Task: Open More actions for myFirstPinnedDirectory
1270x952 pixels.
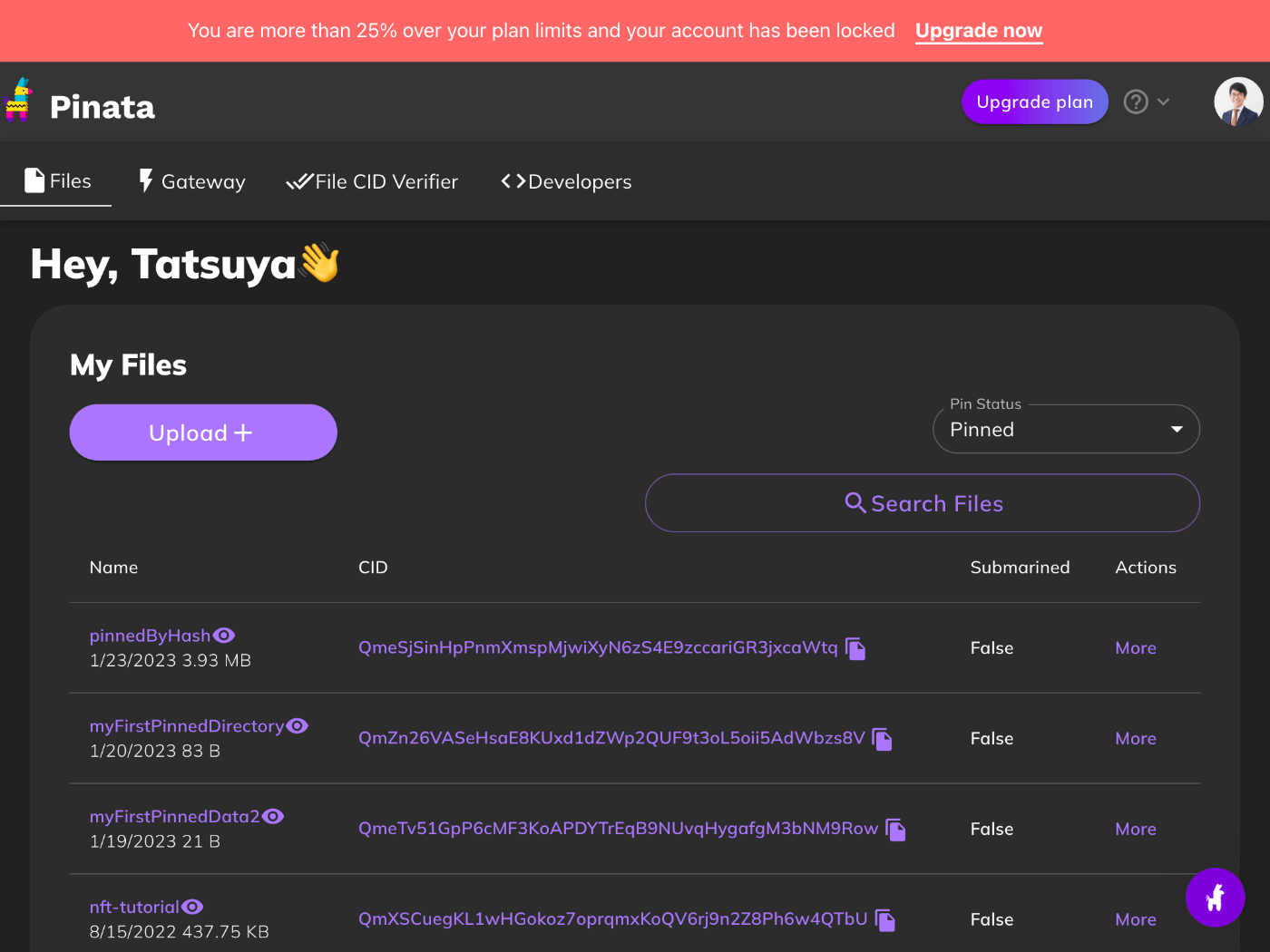Action: tap(1136, 739)
